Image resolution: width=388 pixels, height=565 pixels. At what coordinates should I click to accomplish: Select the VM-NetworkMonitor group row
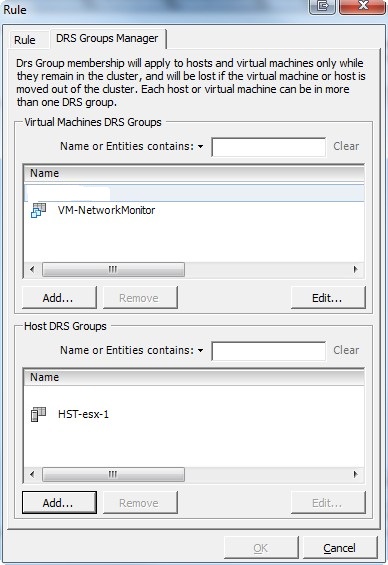(194, 210)
